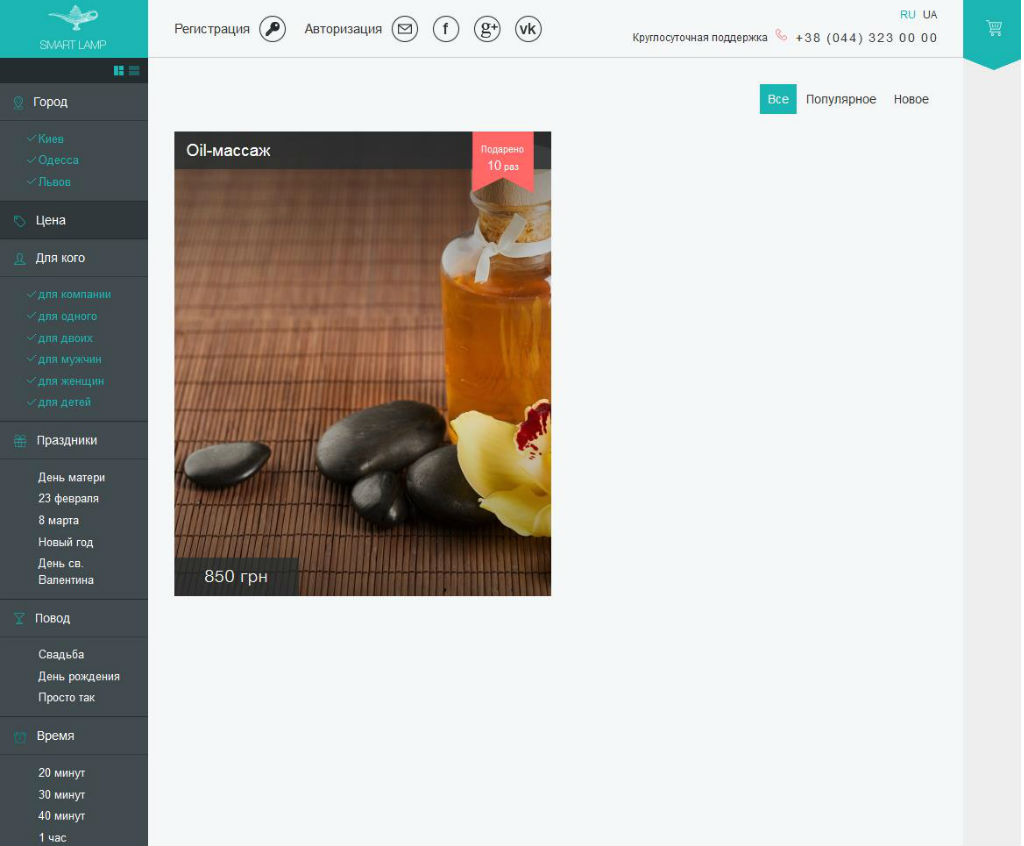
Task: Click the registration key icon
Action: click(272, 29)
